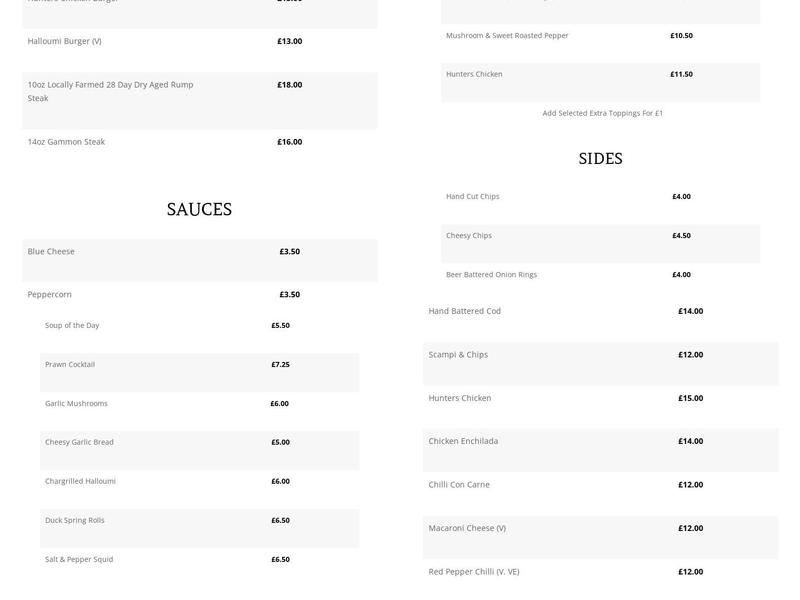Click the Garlic Mushrooms item
Image resolution: width=800 pixels, height=600 pixels.
tap(76, 403)
